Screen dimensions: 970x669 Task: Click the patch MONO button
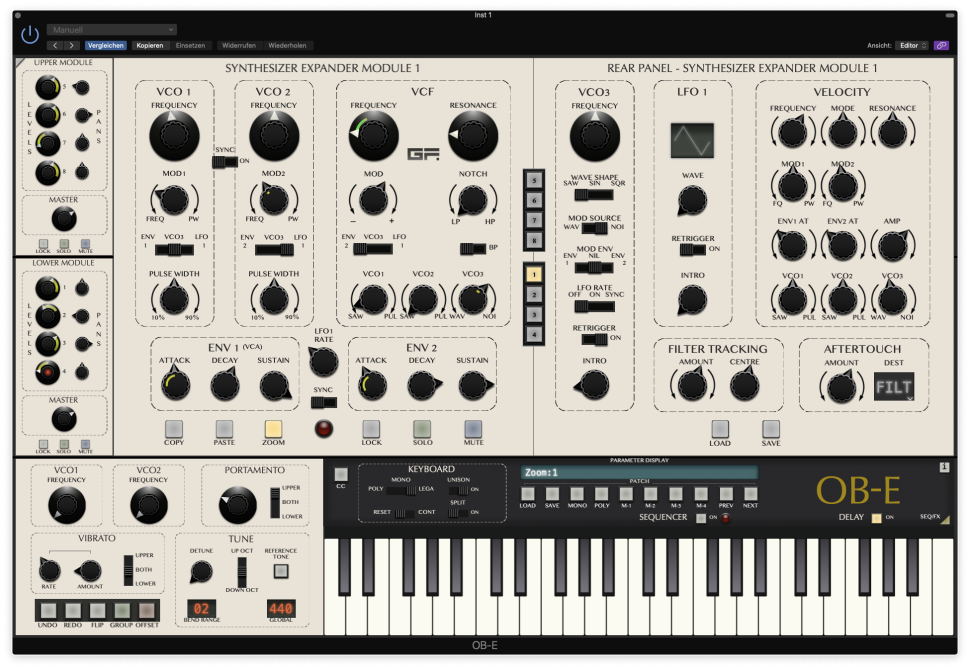coord(577,493)
